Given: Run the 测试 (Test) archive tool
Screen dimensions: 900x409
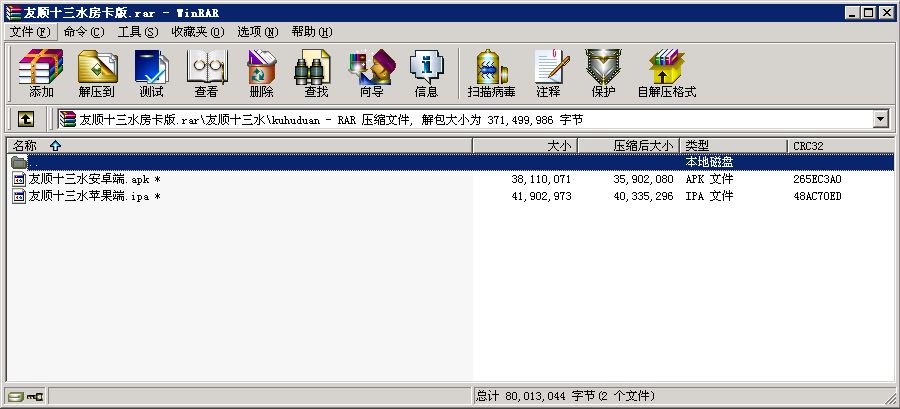Looking at the screenshot, I should point(151,74).
